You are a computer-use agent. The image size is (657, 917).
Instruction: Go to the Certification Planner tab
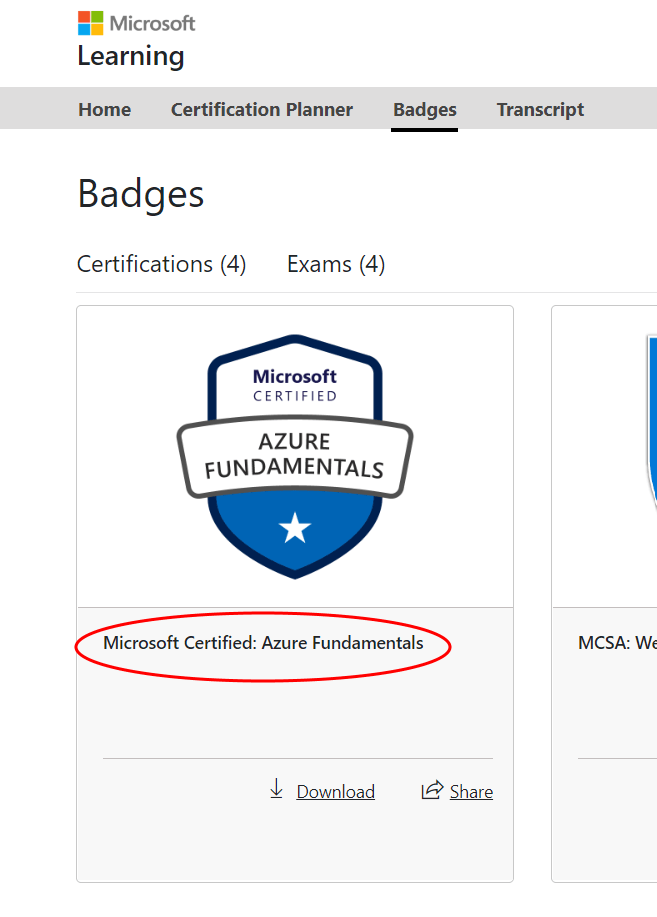tap(262, 109)
